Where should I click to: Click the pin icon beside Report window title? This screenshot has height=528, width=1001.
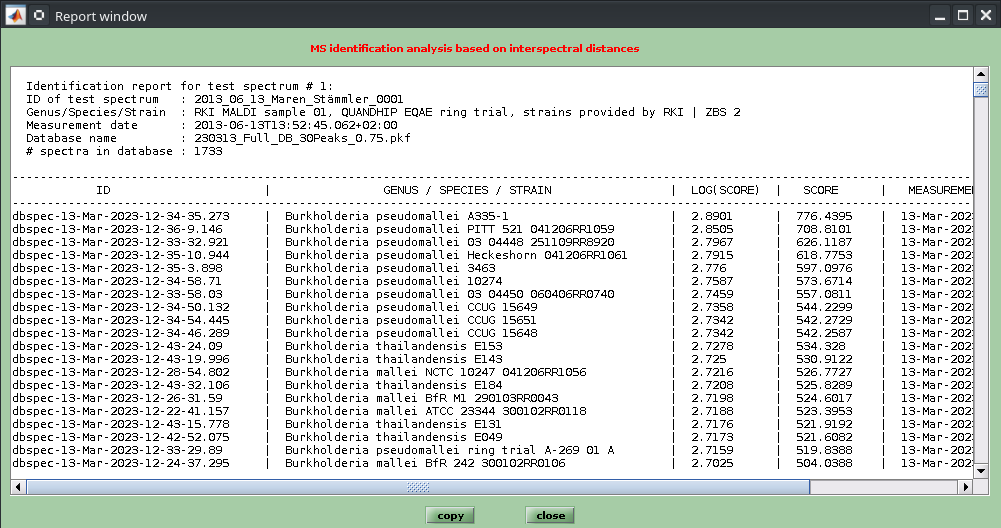[x=38, y=16]
